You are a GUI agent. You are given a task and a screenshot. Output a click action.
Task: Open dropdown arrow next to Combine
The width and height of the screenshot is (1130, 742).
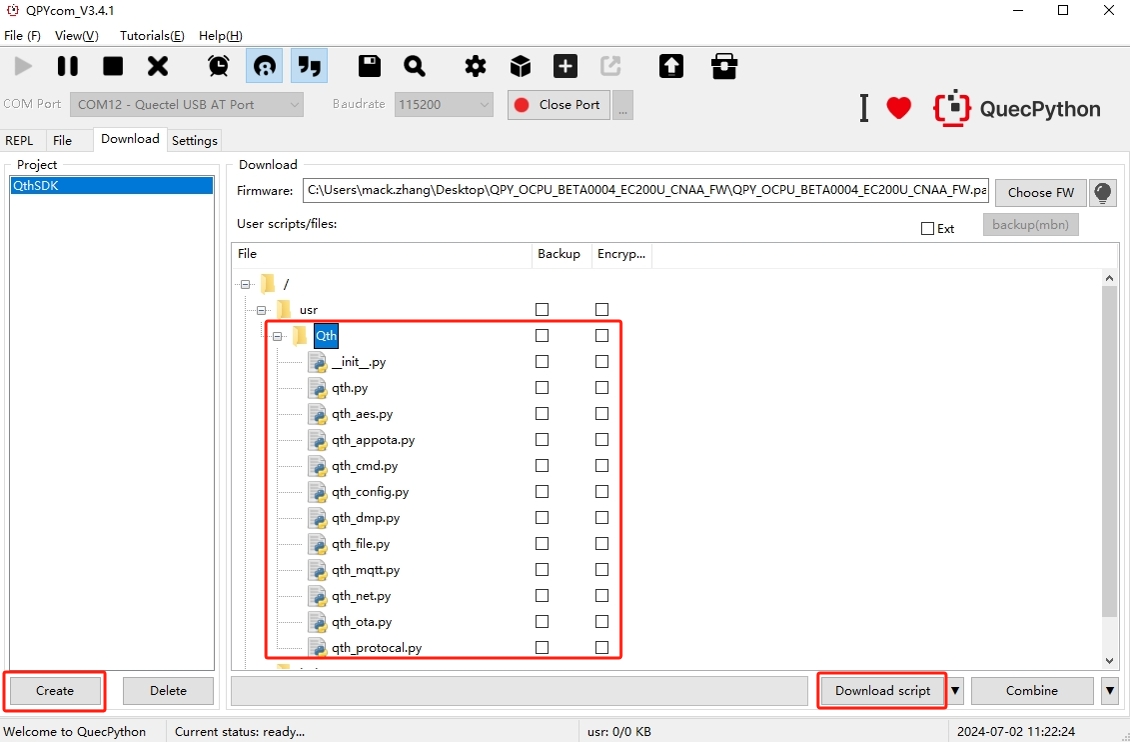[x=1110, y=691]
